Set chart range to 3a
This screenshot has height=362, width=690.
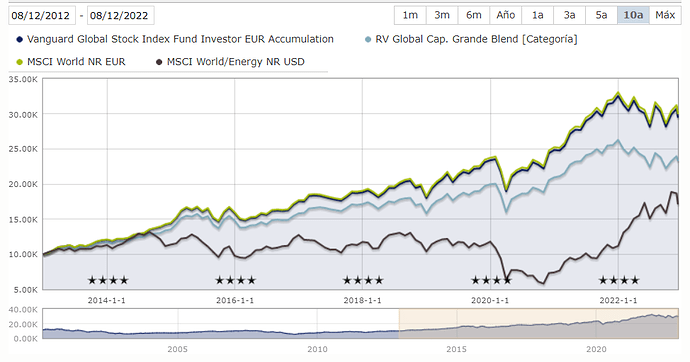tap(569, 15)
